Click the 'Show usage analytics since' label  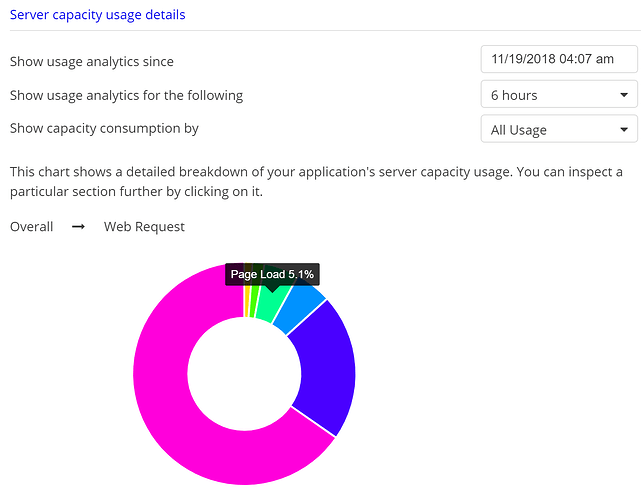[x=92, y=61]
